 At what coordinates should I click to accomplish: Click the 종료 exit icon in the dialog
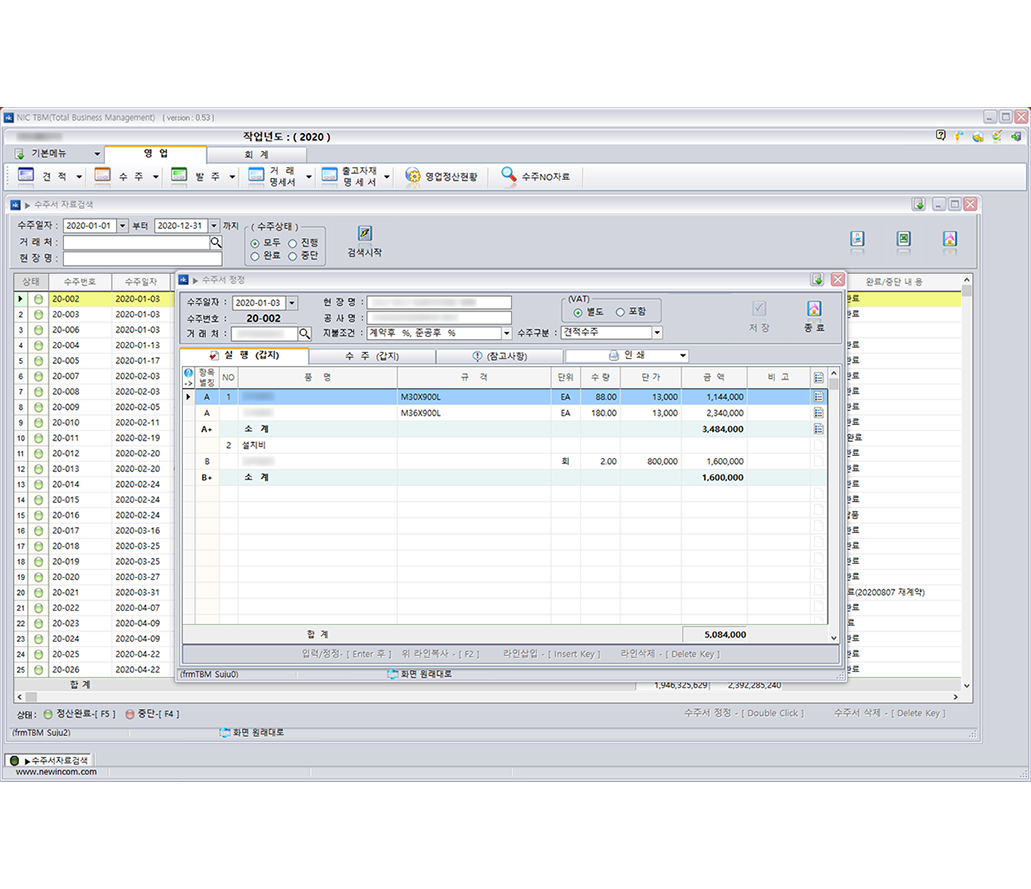(x=814, y=310)
